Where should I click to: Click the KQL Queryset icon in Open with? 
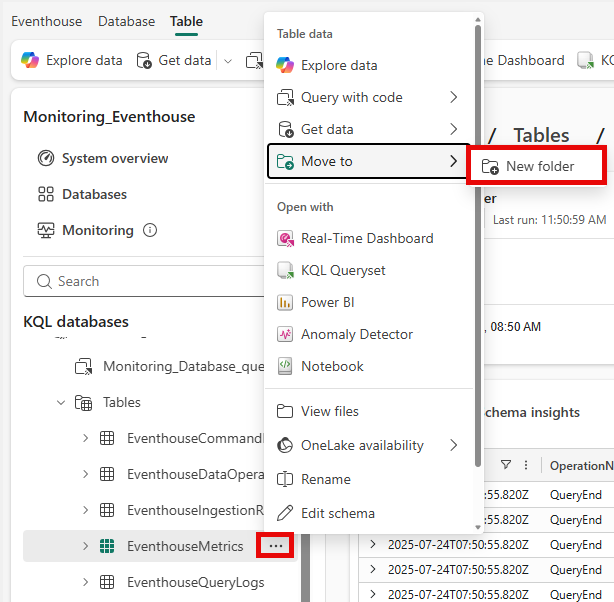pos(285,270)
